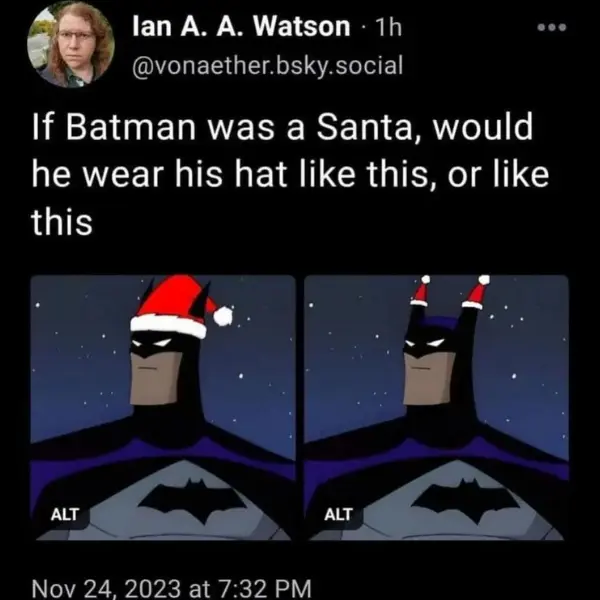Click the 1h relative timestamp

click(384, 27)
